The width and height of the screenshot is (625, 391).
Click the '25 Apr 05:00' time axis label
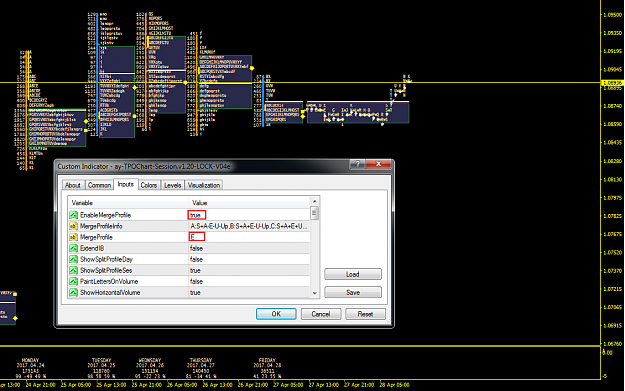point(75,385)
